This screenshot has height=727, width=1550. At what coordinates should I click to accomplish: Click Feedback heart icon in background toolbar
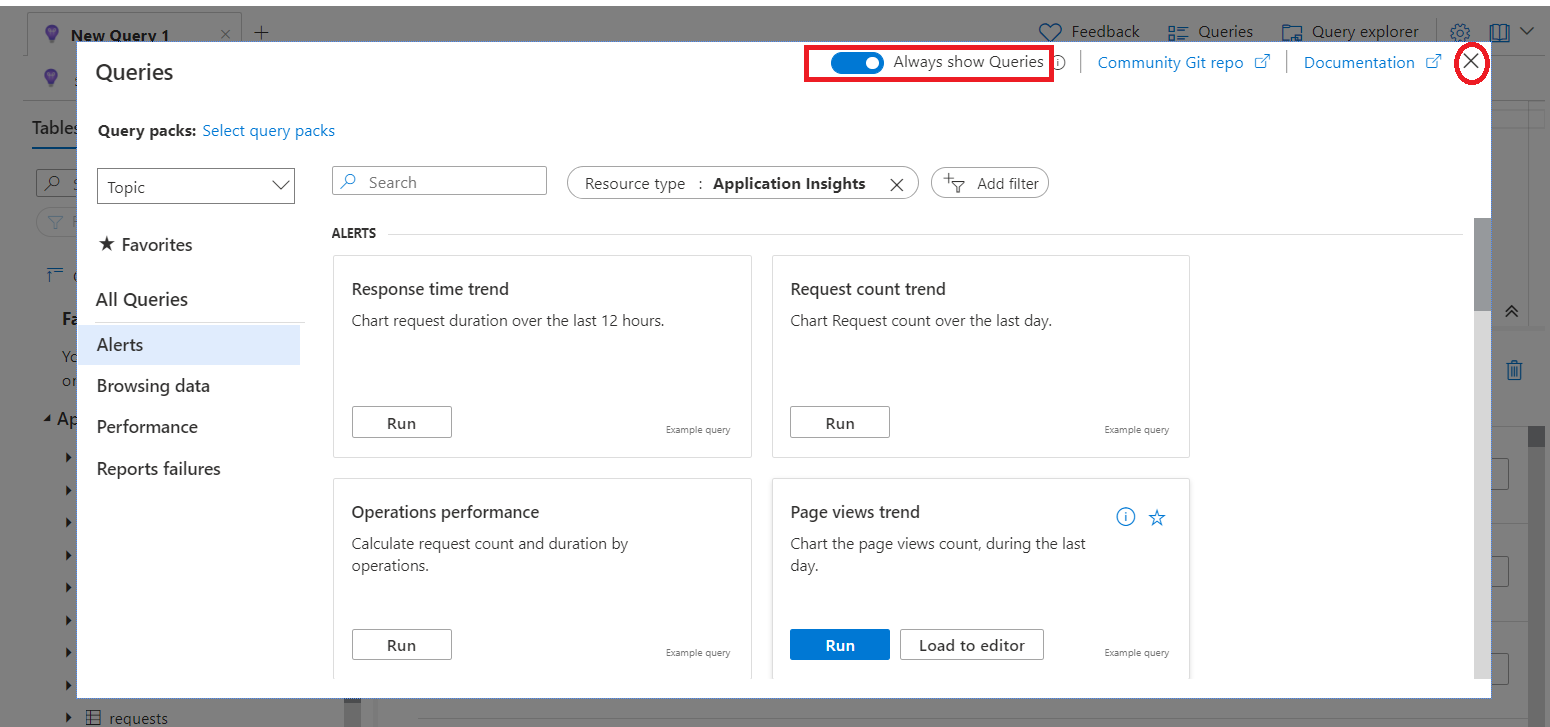pyautogui.click(x=1049, y=32)
